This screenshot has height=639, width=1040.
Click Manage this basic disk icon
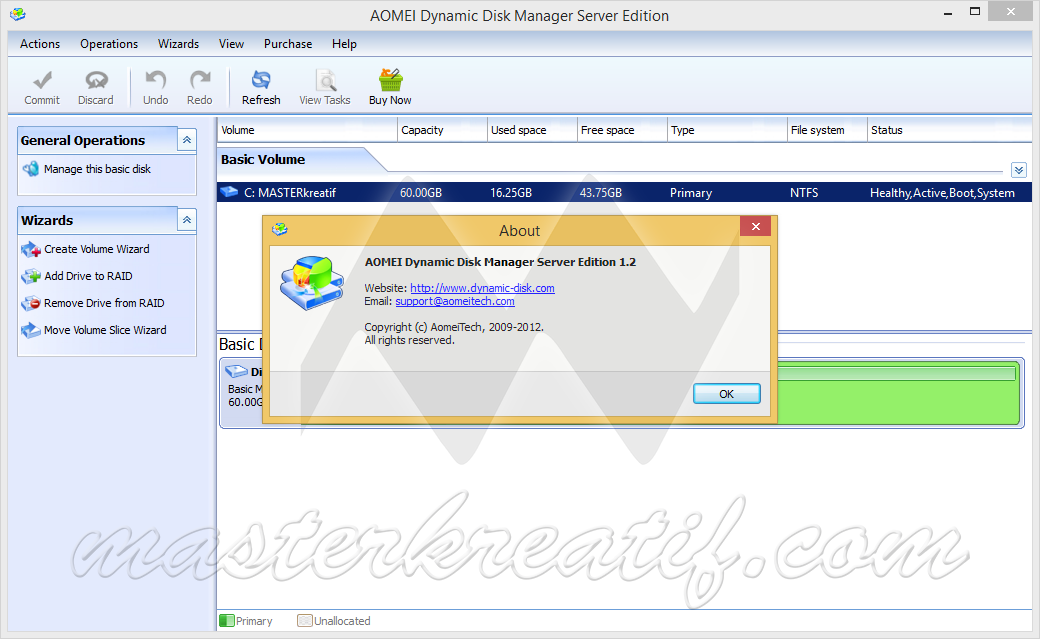coord(31,169)
